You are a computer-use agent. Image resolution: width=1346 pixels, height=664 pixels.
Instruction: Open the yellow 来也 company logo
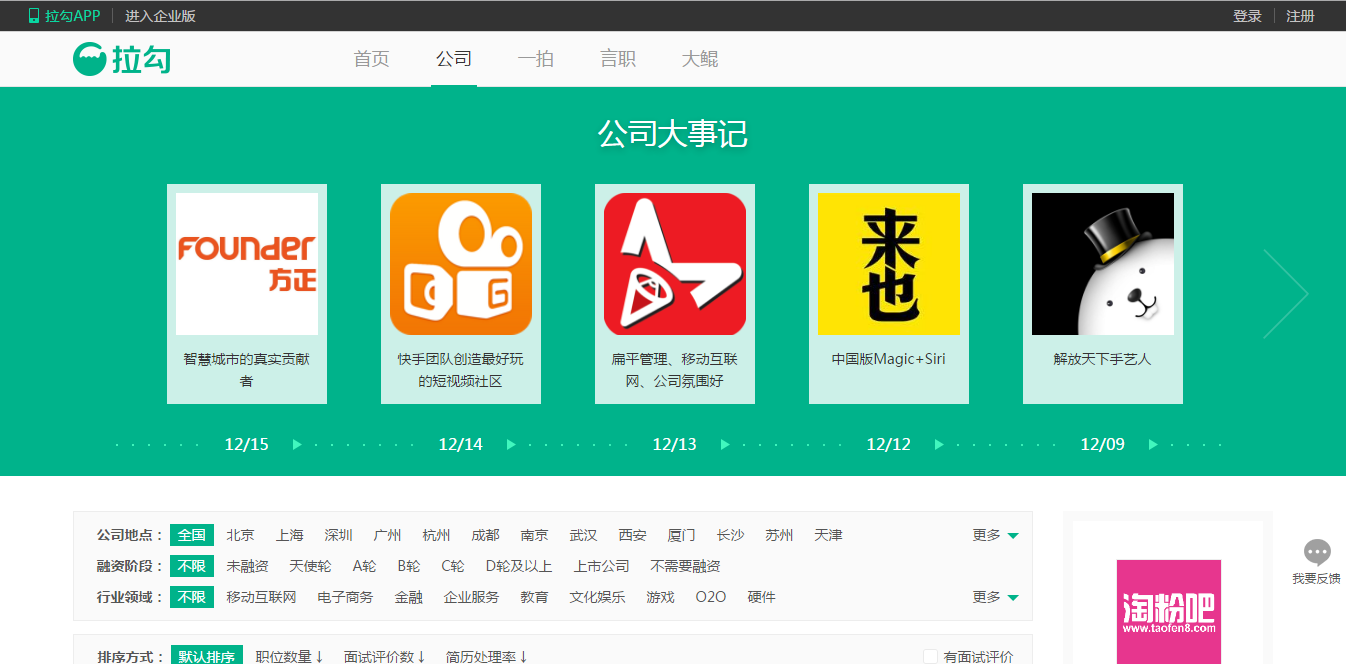pyautogui.click(x=889, y=264)
